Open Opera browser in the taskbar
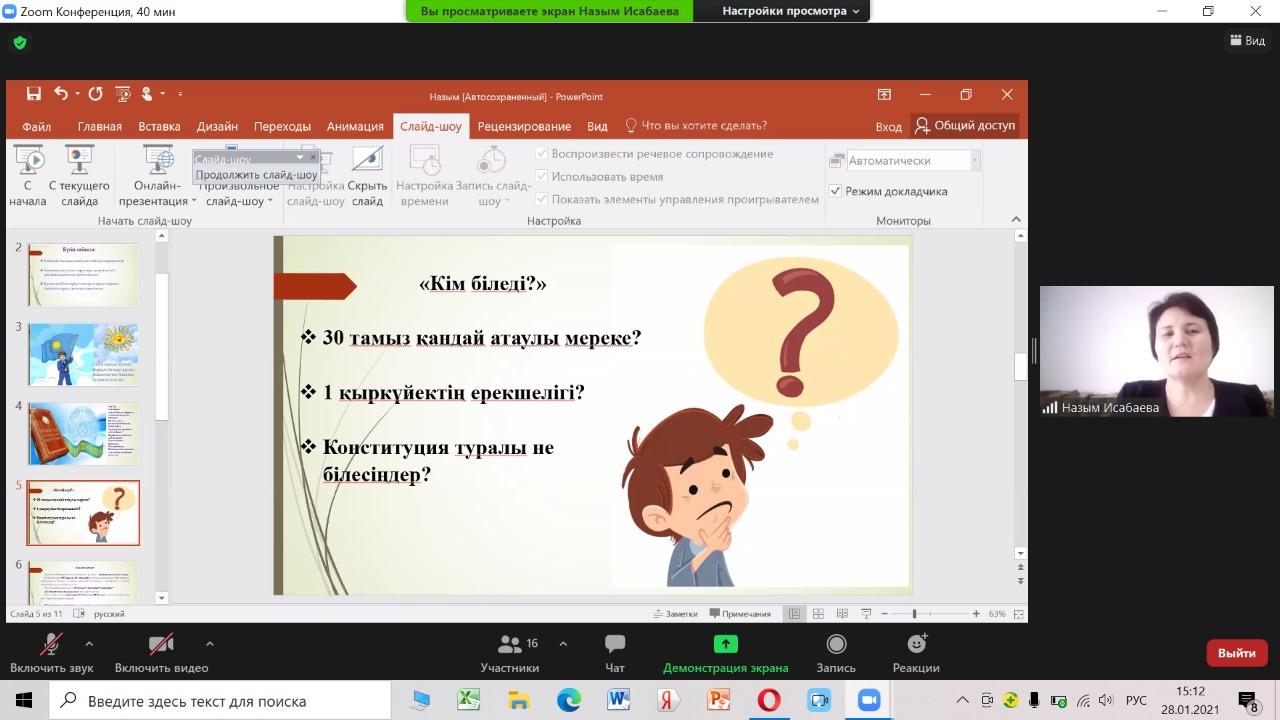 click(769, 700)
